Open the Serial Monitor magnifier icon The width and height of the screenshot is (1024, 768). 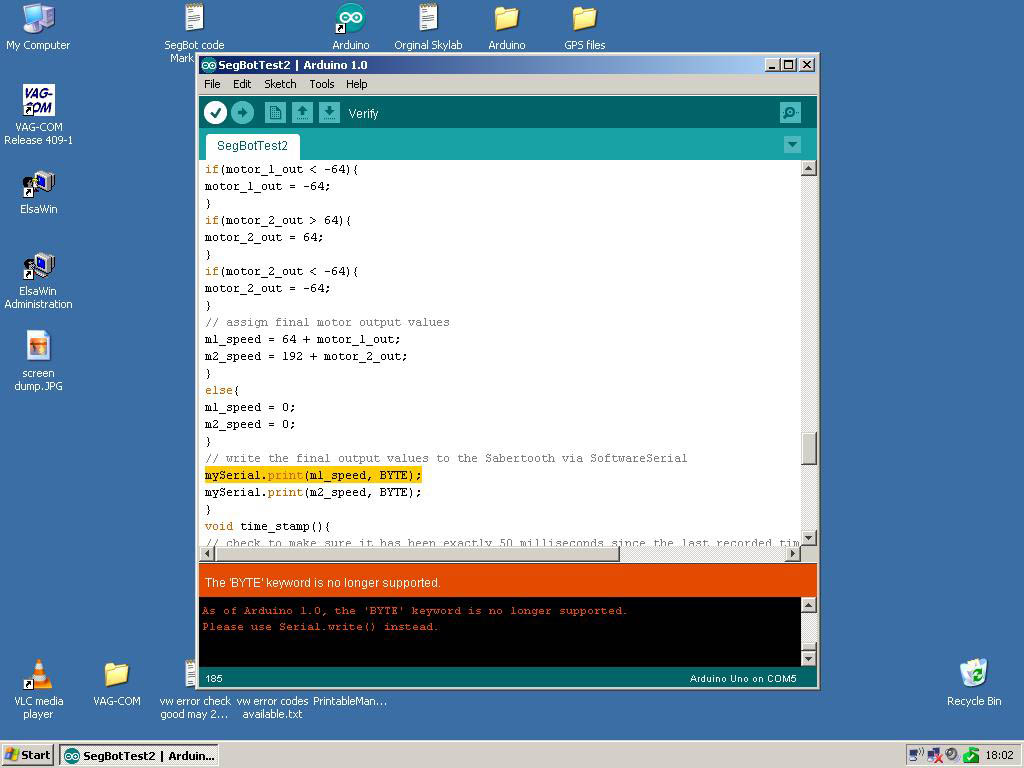point(790,113)
